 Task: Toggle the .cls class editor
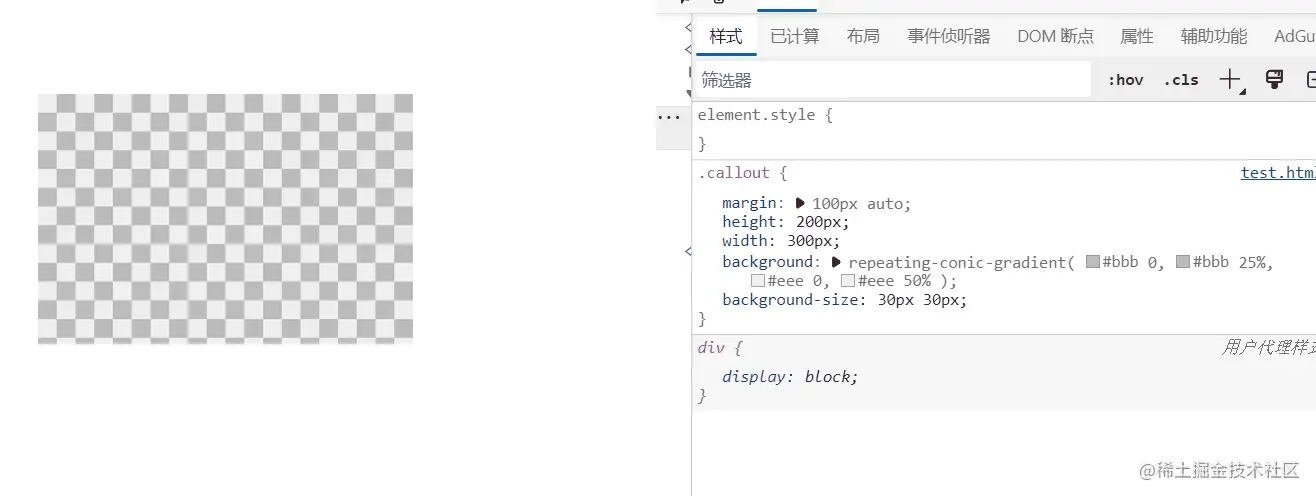1181,80
